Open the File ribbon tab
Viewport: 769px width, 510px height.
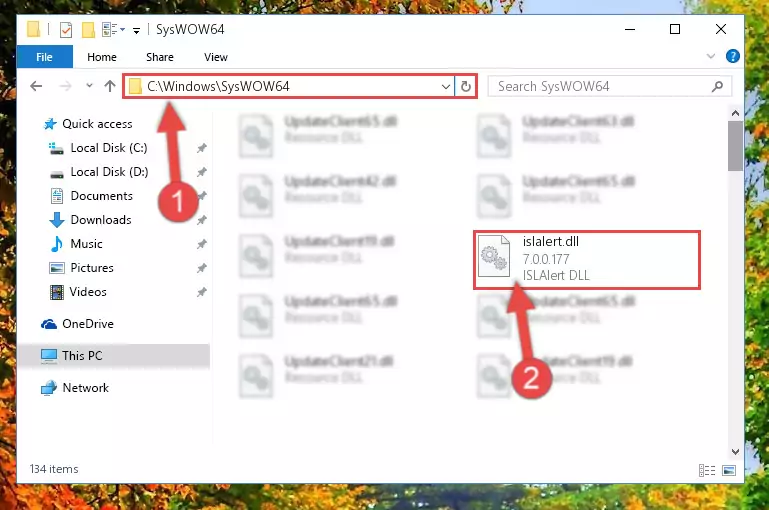44,57
